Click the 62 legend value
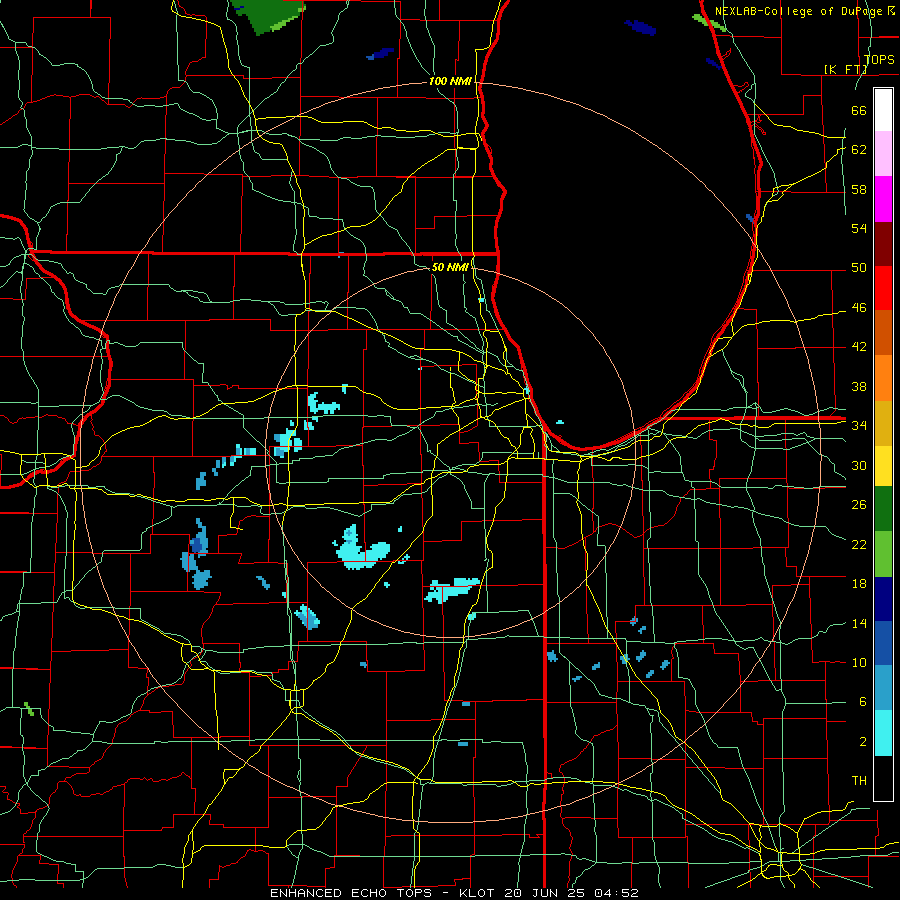The height and width of the screenshot is (900, 900). click(x=859, y=149)
